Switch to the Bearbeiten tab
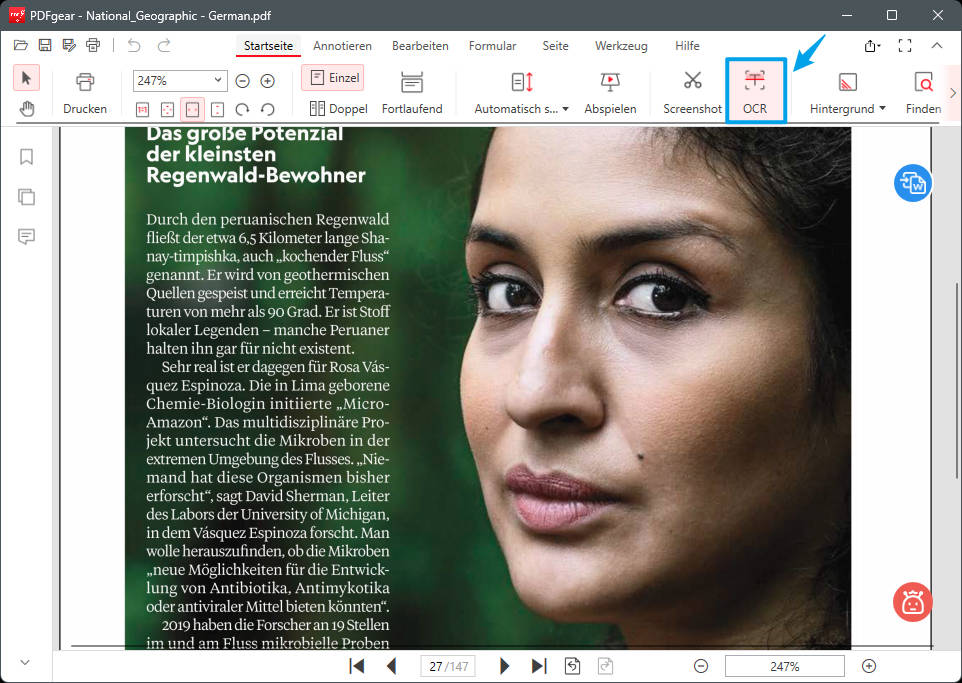962x683 pixels. click(420, 46)
